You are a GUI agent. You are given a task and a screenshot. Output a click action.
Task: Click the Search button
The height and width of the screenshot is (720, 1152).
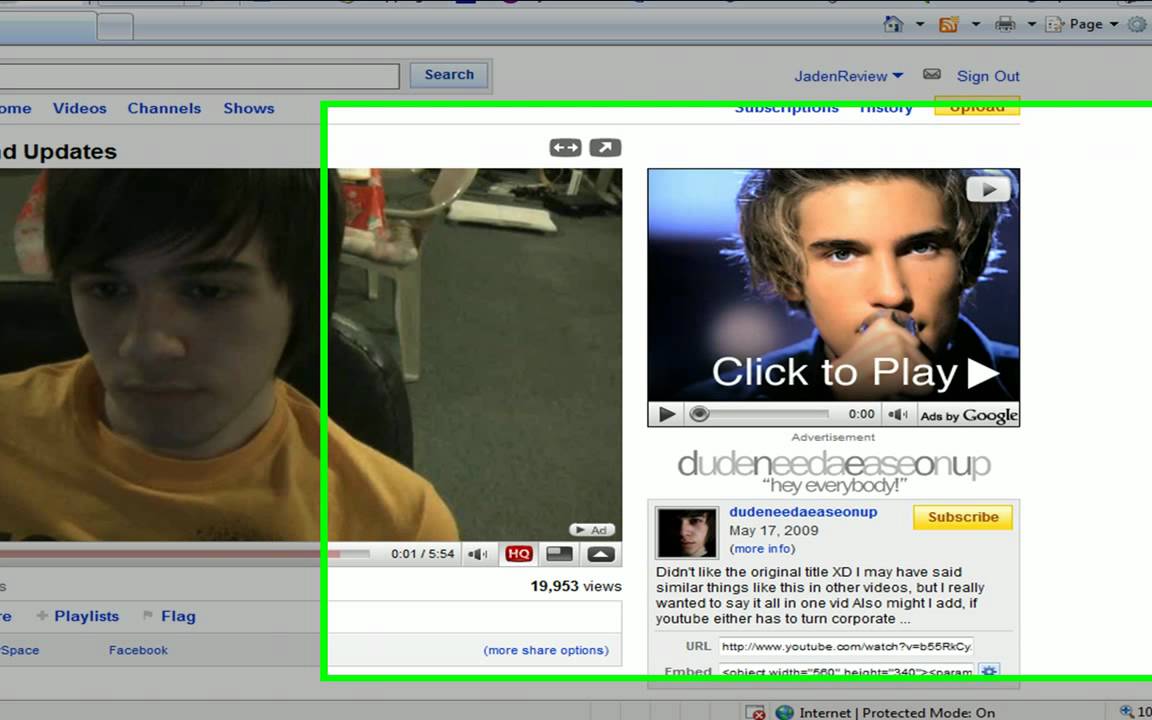click(x=449, y=75)
